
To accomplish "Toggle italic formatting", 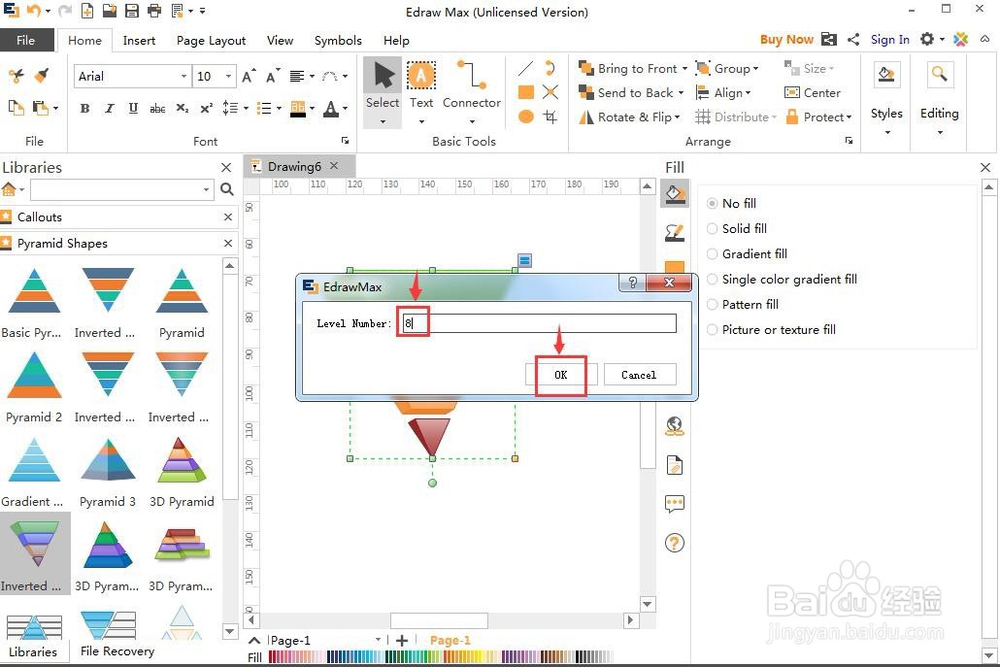I will click(x=109, y=108).
